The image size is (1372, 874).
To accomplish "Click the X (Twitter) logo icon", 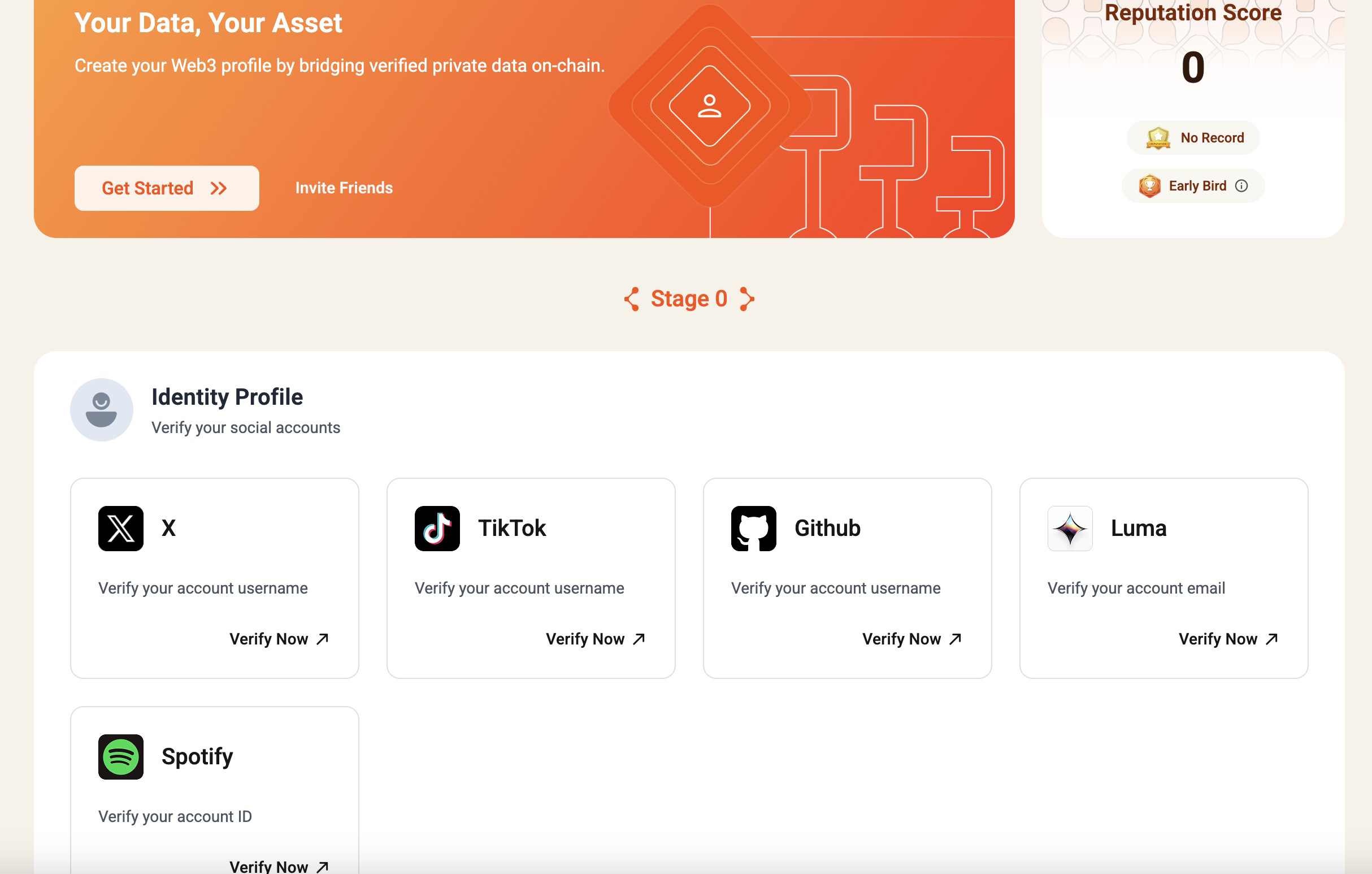I will click(x=121, y=528).
